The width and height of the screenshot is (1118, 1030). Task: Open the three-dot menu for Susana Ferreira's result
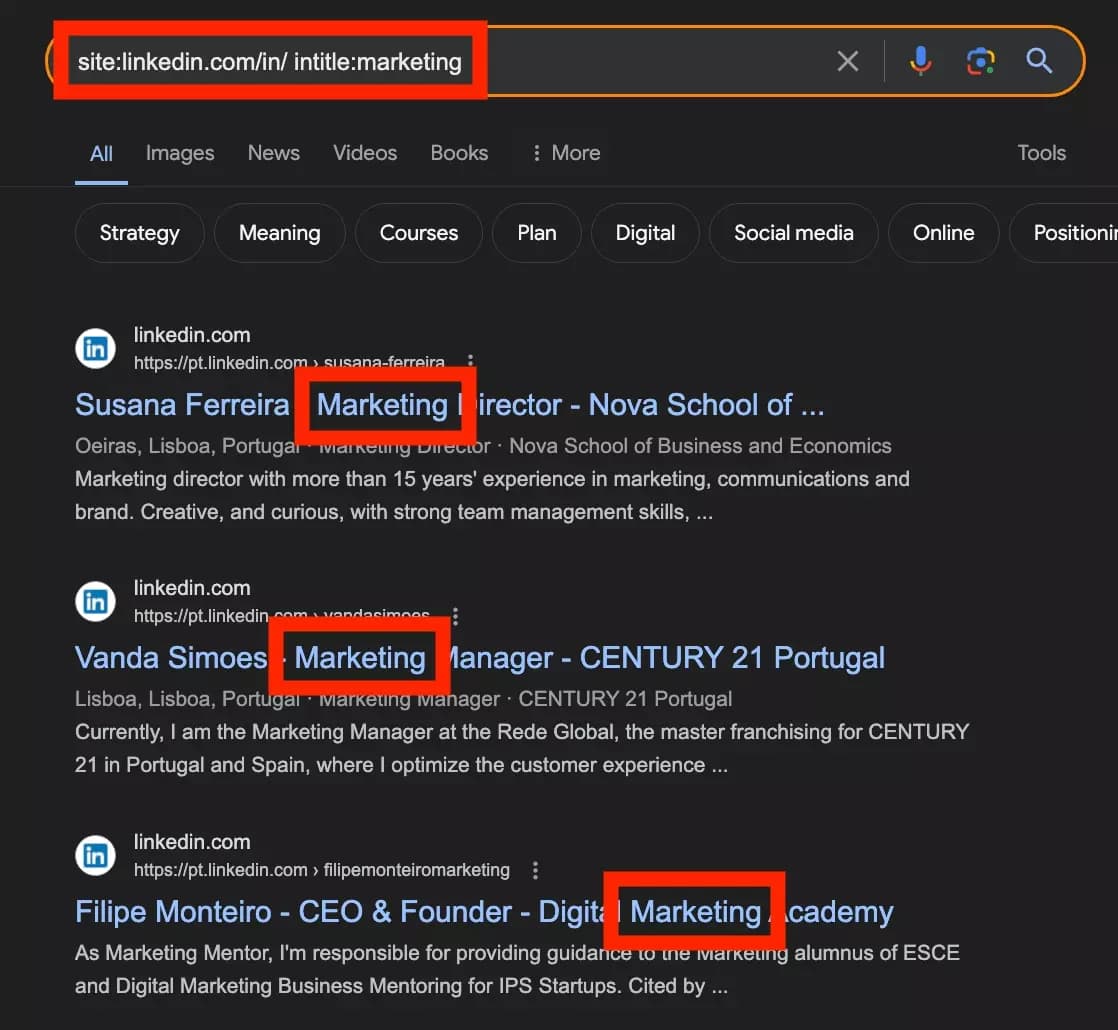pos(469,362)
